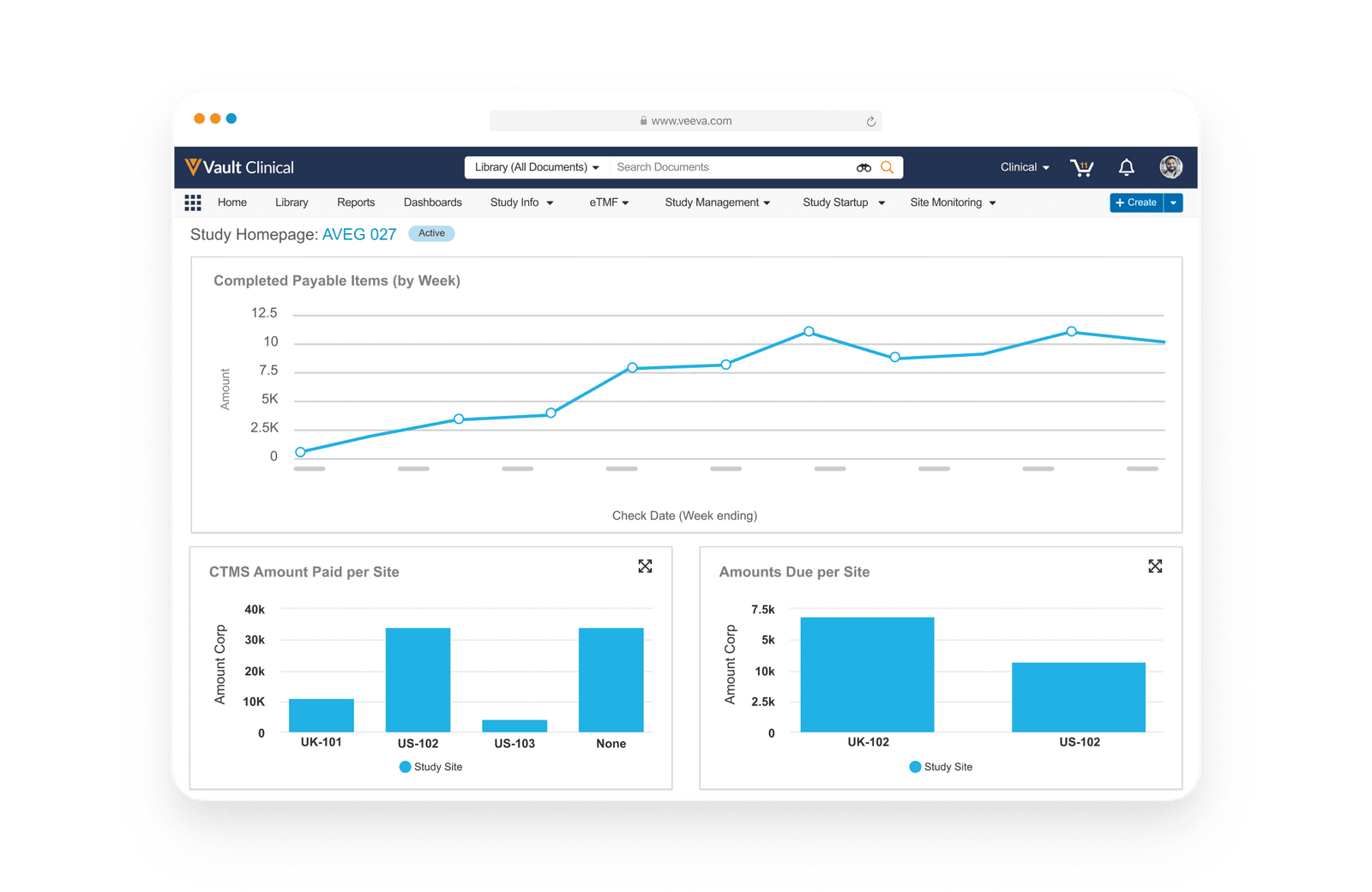
Task: Expand the Create button dropdown arrow
Action: coord(1173,202)
